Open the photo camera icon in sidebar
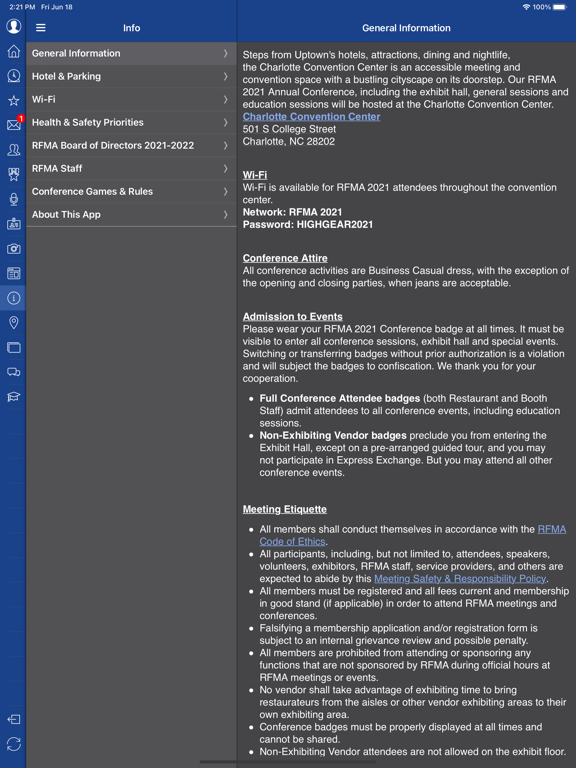Image resolution: width=576 pixels, height=768 pixels. [14, 249]
